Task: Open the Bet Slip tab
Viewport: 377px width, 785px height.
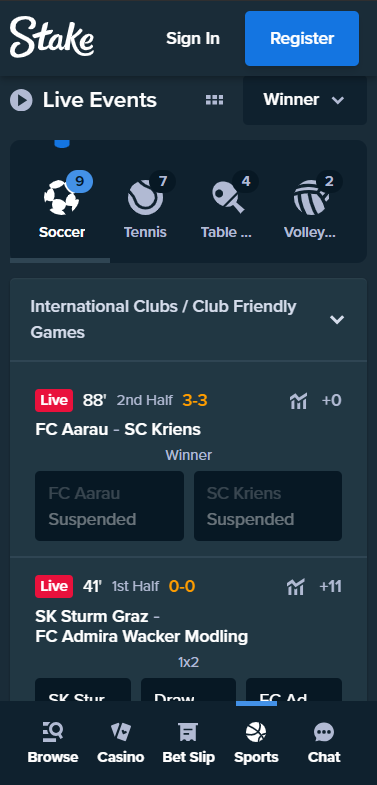Action: (188, 742)
